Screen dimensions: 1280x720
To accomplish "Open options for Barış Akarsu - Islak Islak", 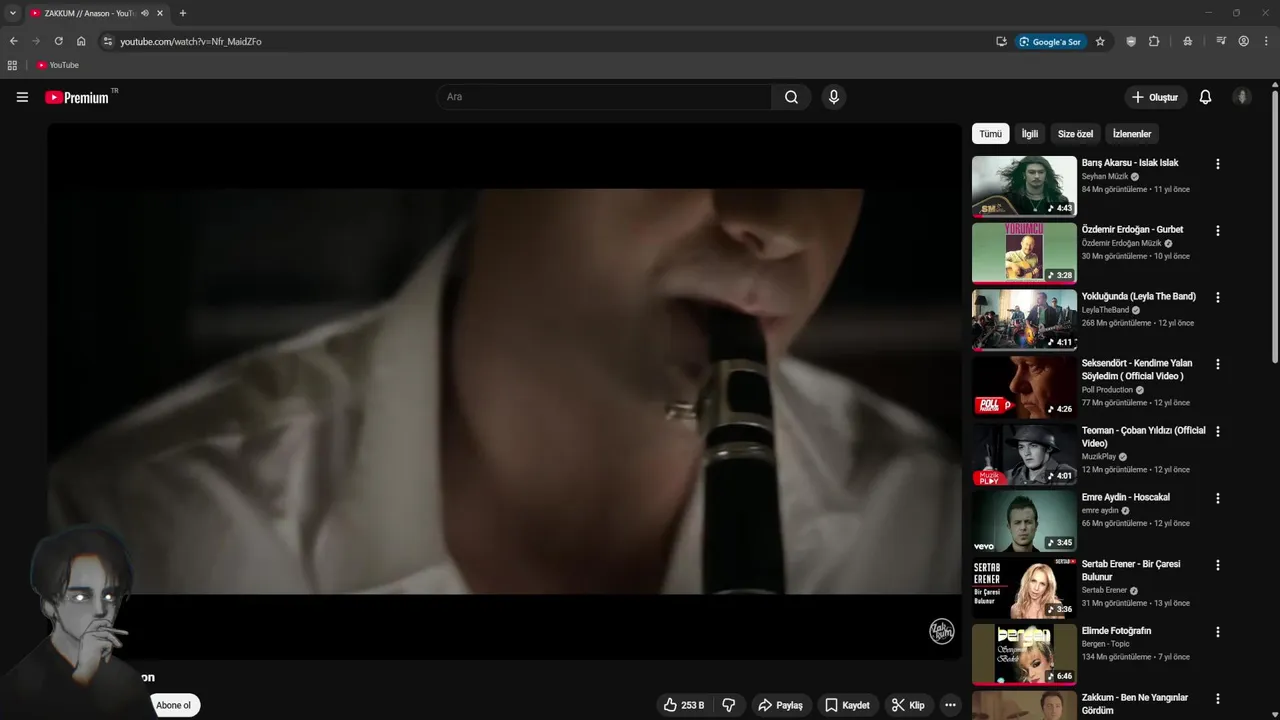I will pyautogui.click(x=1217, y=164).
